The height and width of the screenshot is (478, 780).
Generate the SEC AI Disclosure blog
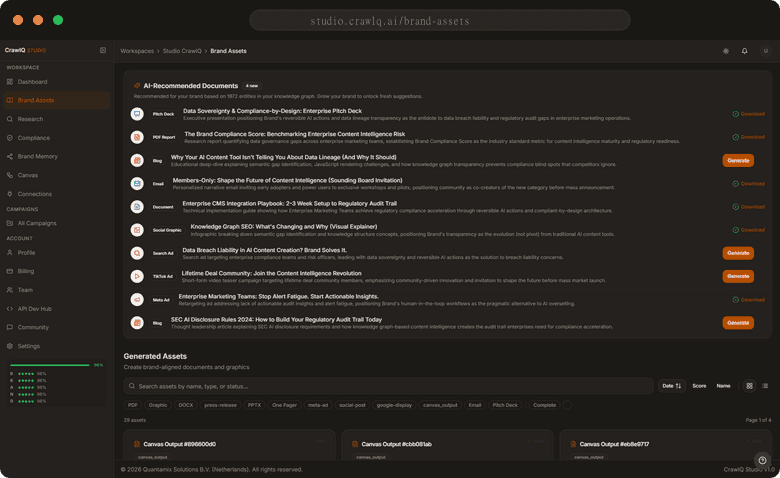[x=738, y=323]
